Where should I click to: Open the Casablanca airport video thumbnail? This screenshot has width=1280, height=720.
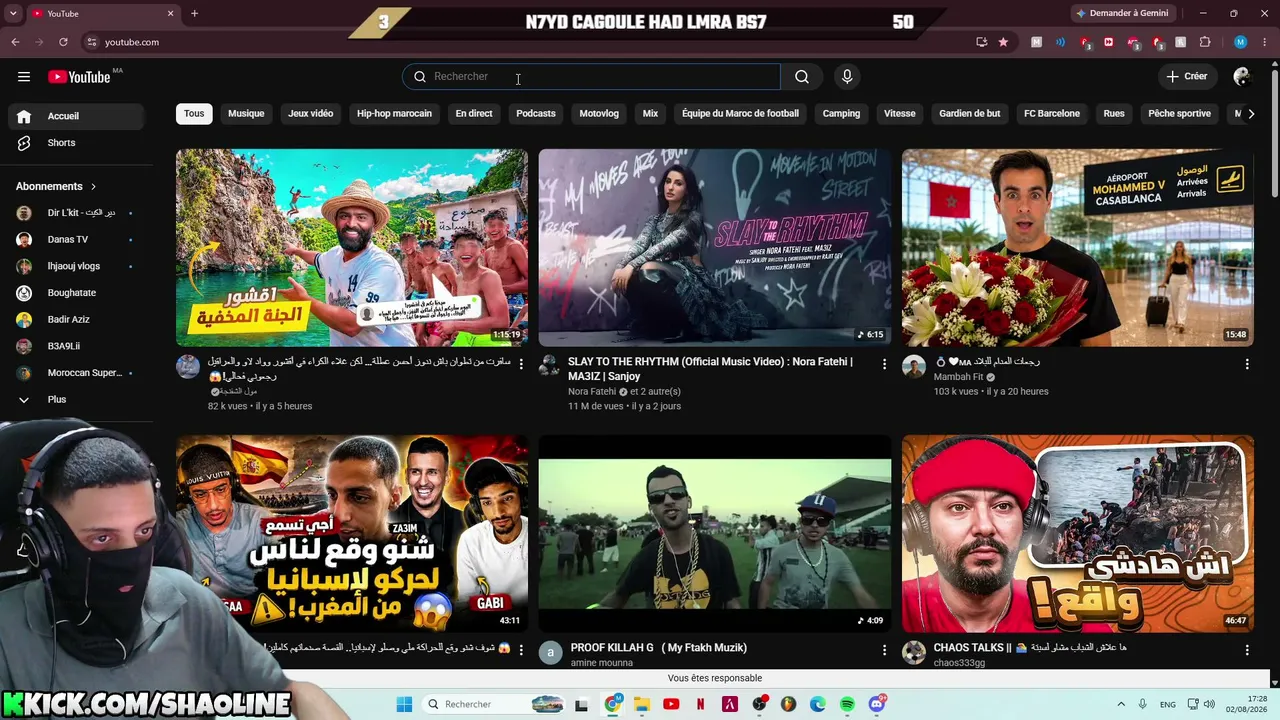click(x=1078, y=248)
